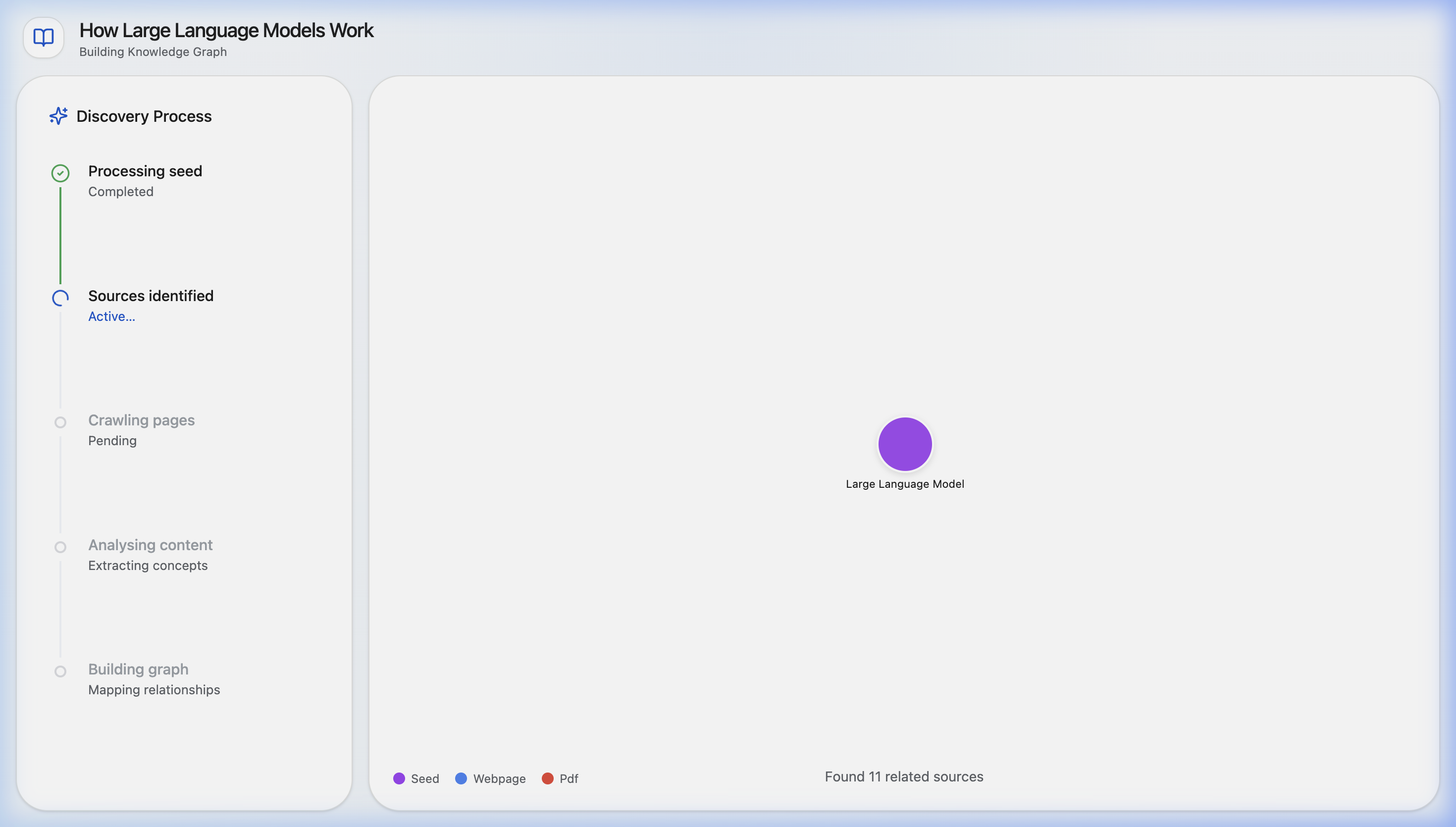The width and height of the screenshot is (1456, 827).
Task: Click the Discovery Process sparkle icon
Action: 58,116
